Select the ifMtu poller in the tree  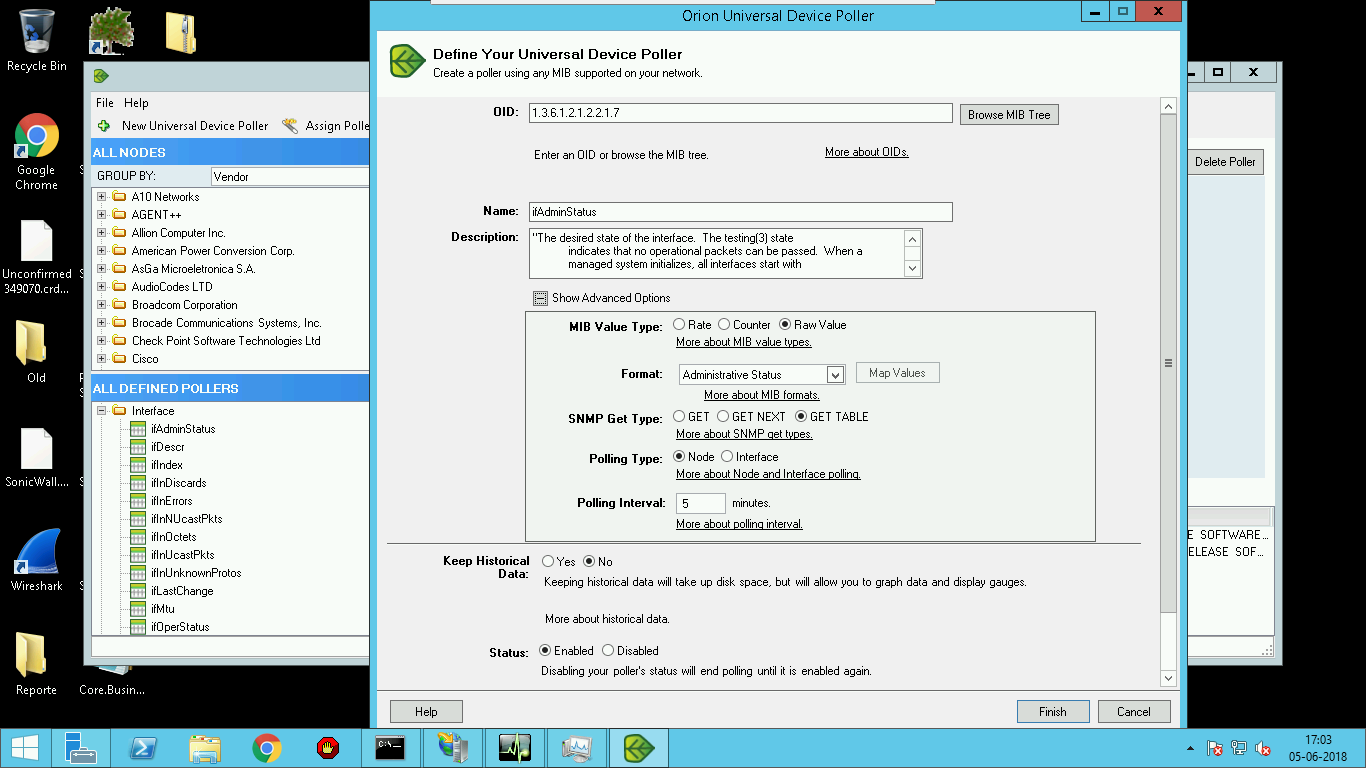162,609
